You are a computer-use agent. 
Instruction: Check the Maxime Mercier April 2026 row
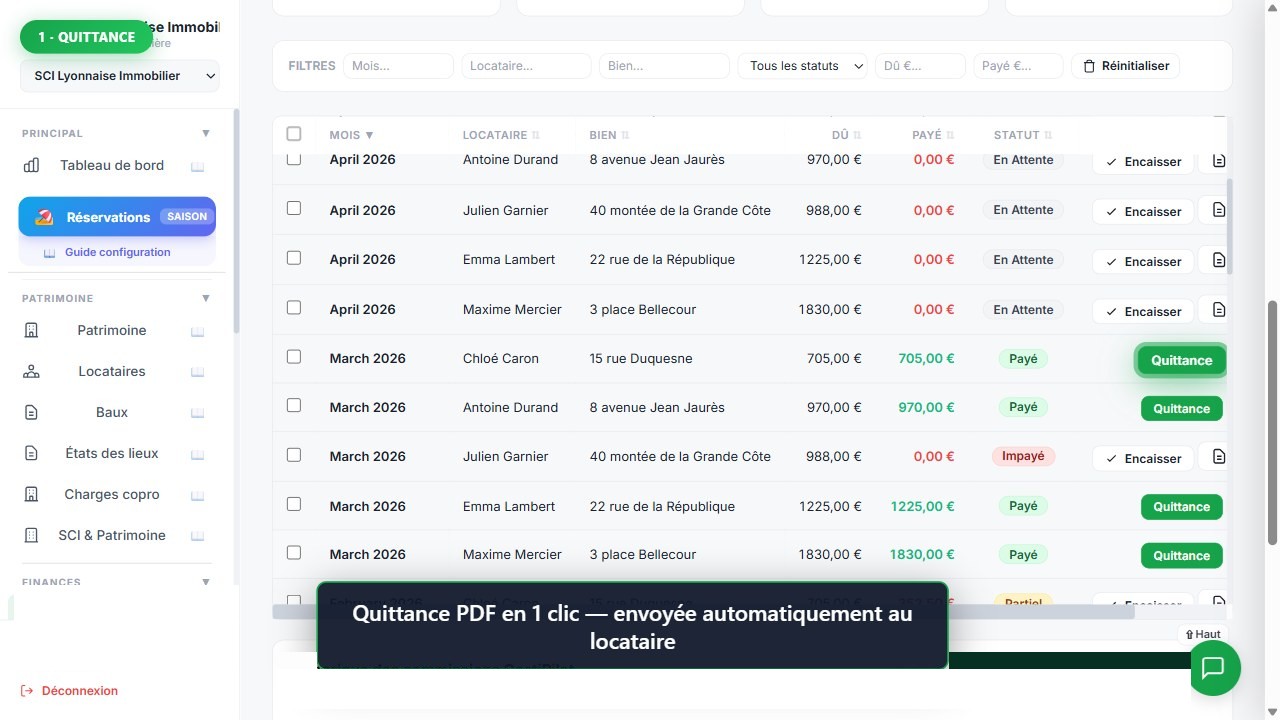(x=294, y=307)
